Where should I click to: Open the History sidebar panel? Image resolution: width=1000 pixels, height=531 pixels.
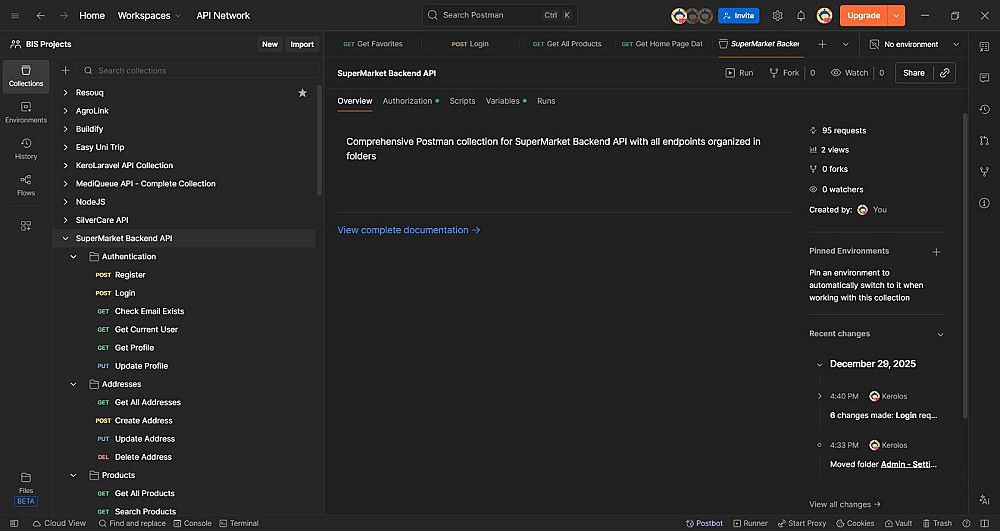pos(26,148)
